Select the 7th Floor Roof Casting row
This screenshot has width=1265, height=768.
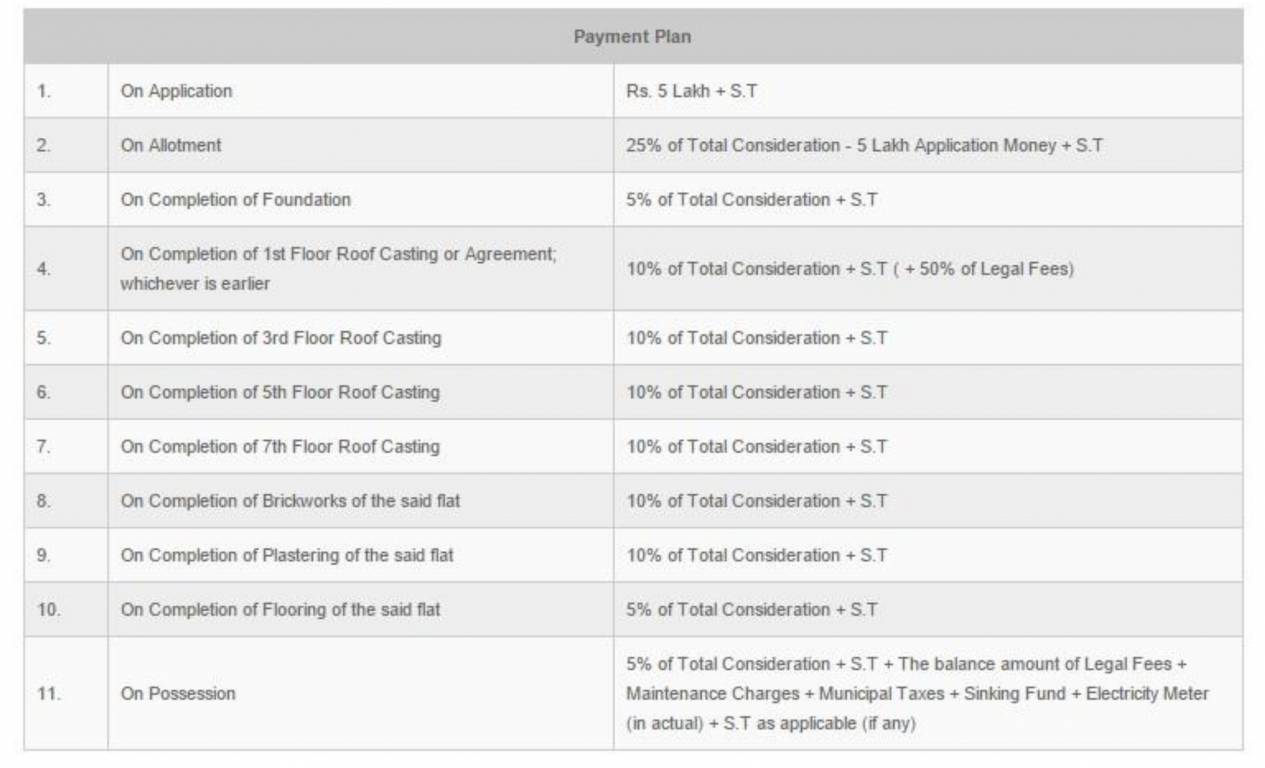280,446
